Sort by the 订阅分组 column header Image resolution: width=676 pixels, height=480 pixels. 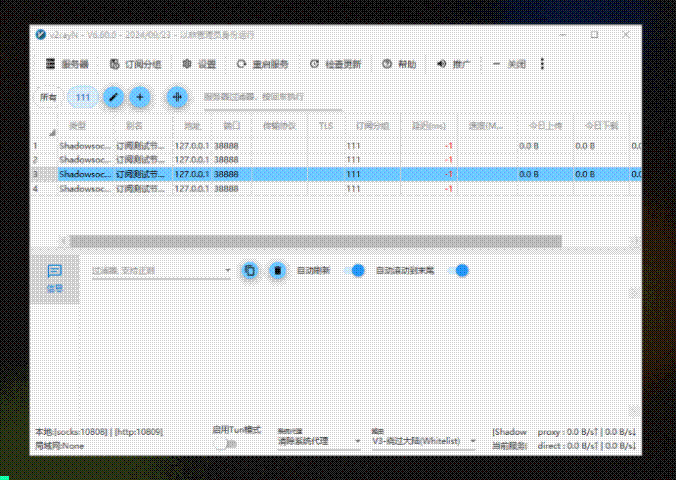372,126
